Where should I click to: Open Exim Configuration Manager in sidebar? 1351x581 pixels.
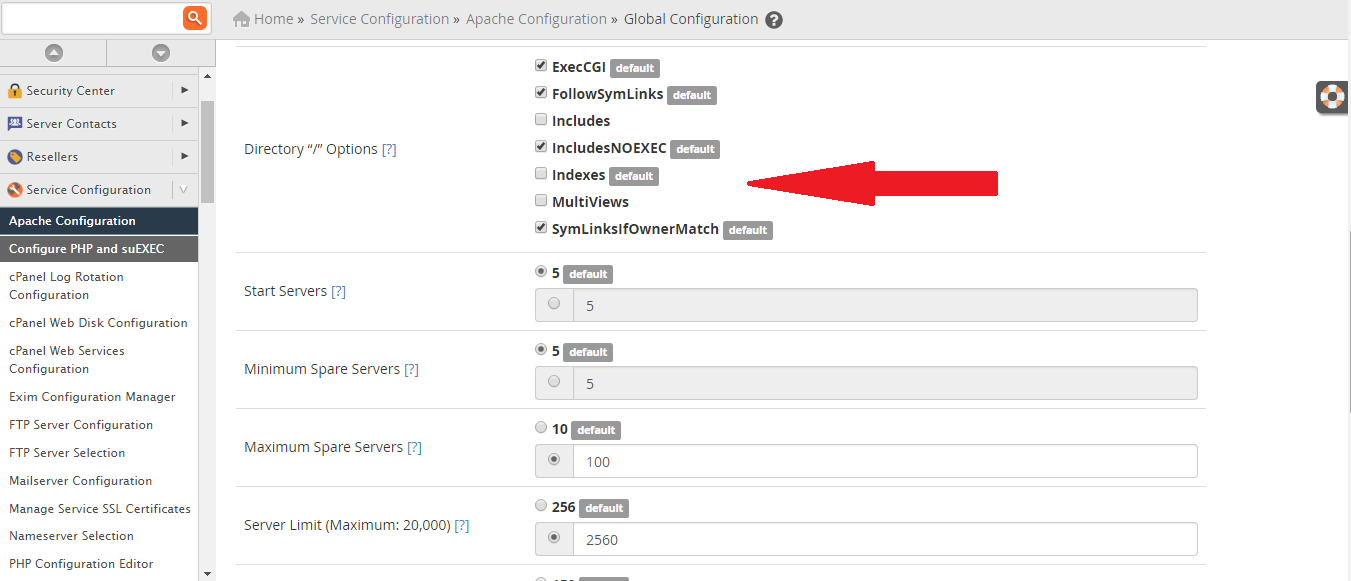[x=92, y=397]
